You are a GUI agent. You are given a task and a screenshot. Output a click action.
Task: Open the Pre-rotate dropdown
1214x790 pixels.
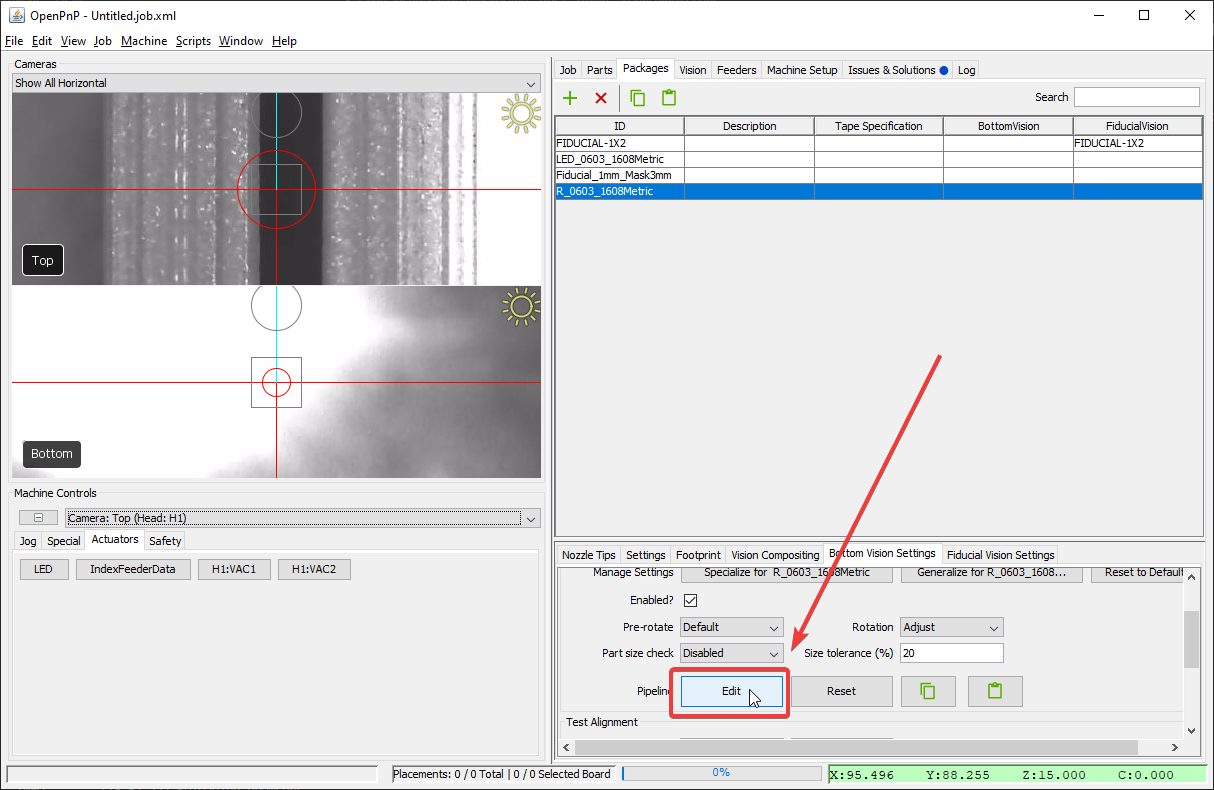pyautogui.click(x=732, y=627)
